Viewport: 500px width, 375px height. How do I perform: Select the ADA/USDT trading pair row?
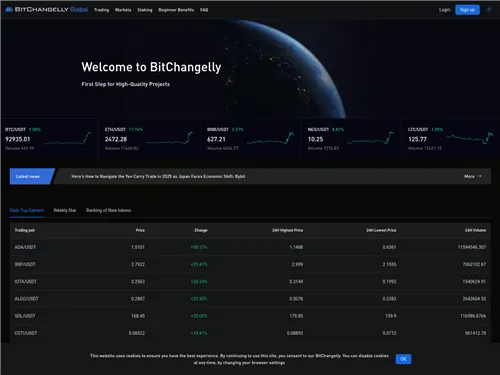(250, 247)
